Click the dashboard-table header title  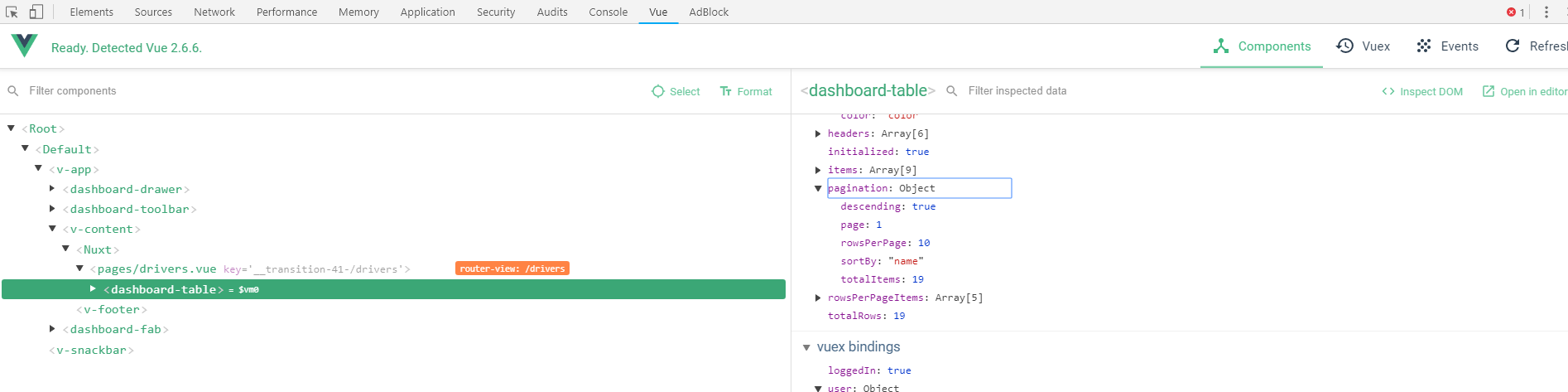[868, 90]
